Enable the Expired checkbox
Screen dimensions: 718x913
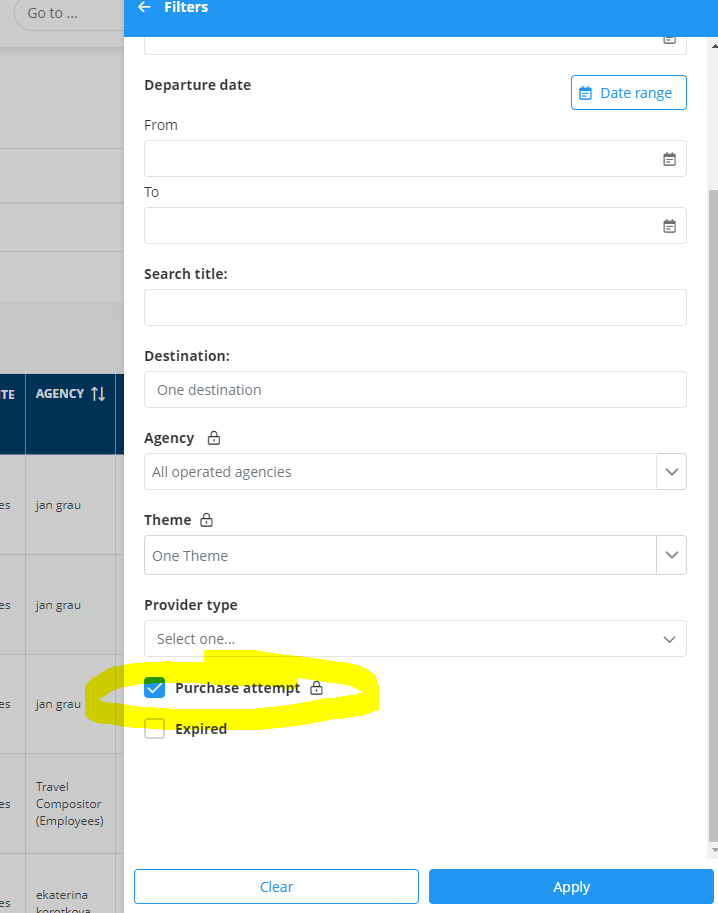tap(155, 729)
